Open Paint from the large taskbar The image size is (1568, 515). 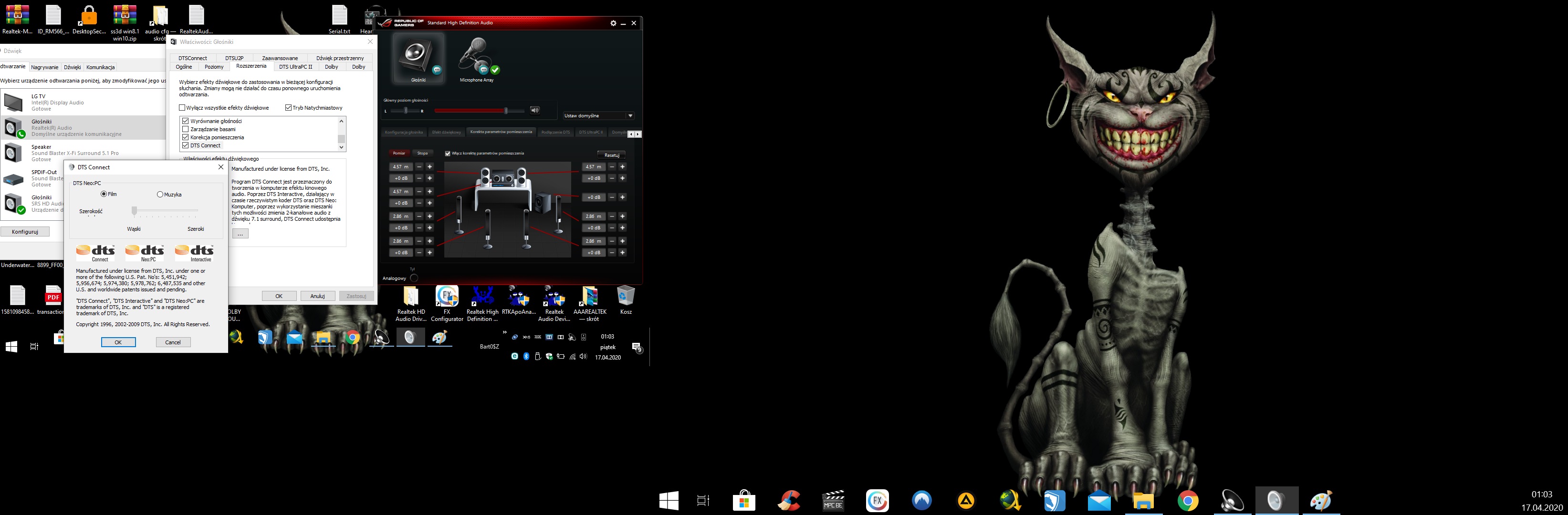[x=1321, y=501]
